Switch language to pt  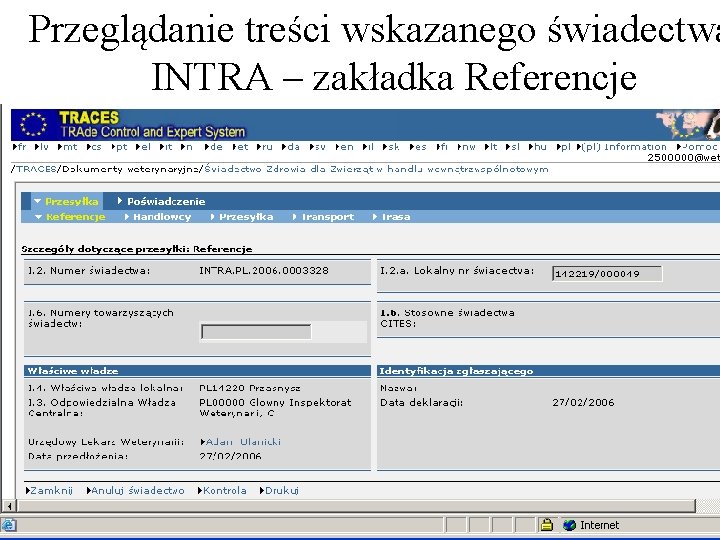(x=119, y=147)
